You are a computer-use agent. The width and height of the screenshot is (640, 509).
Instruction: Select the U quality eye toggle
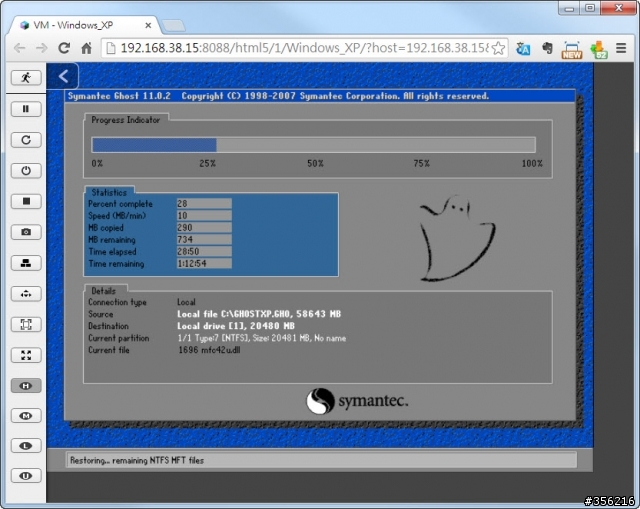26,476
